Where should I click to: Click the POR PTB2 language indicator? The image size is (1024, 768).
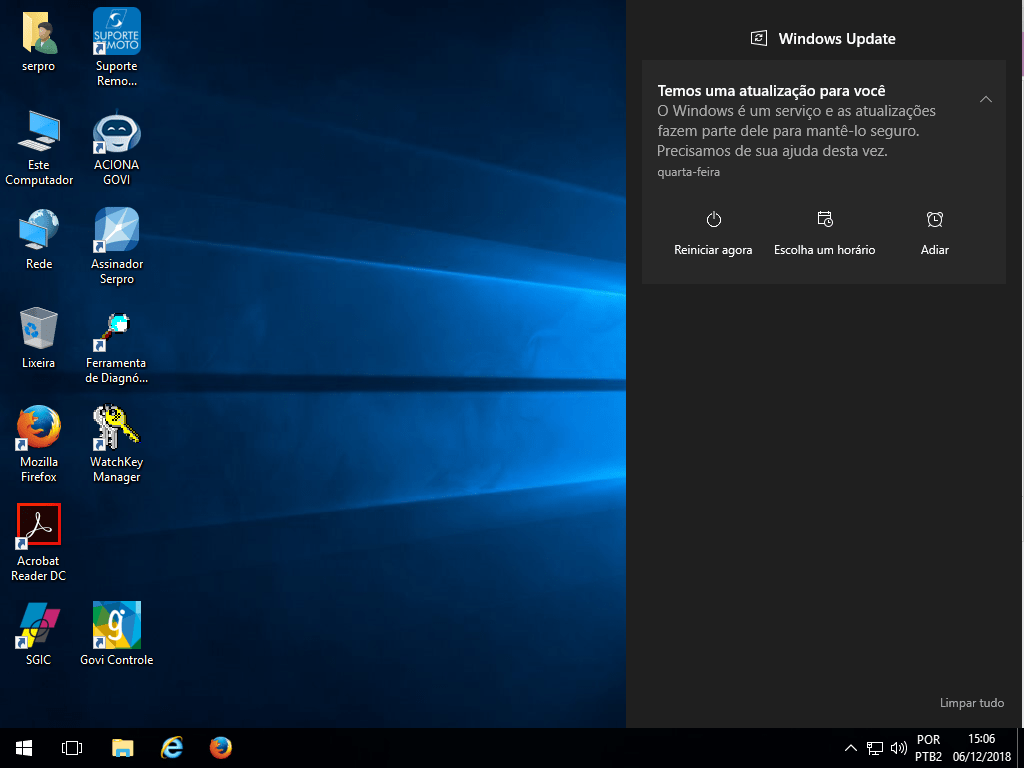coord(928,748)
